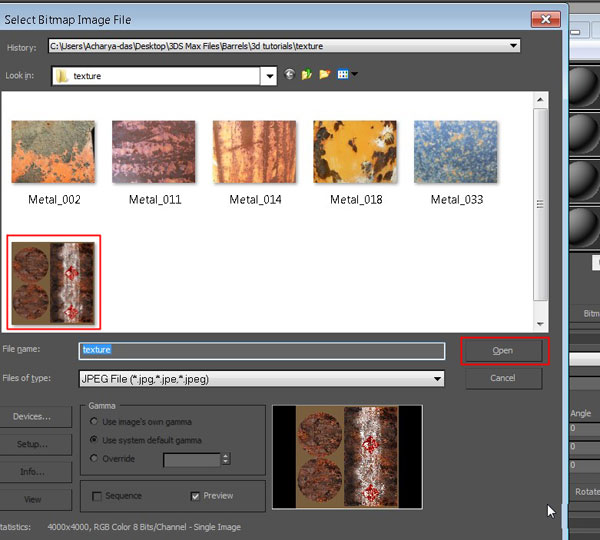Click inside the File name field
The width and height of the screenshot is (600, 540).
[262, 351]
